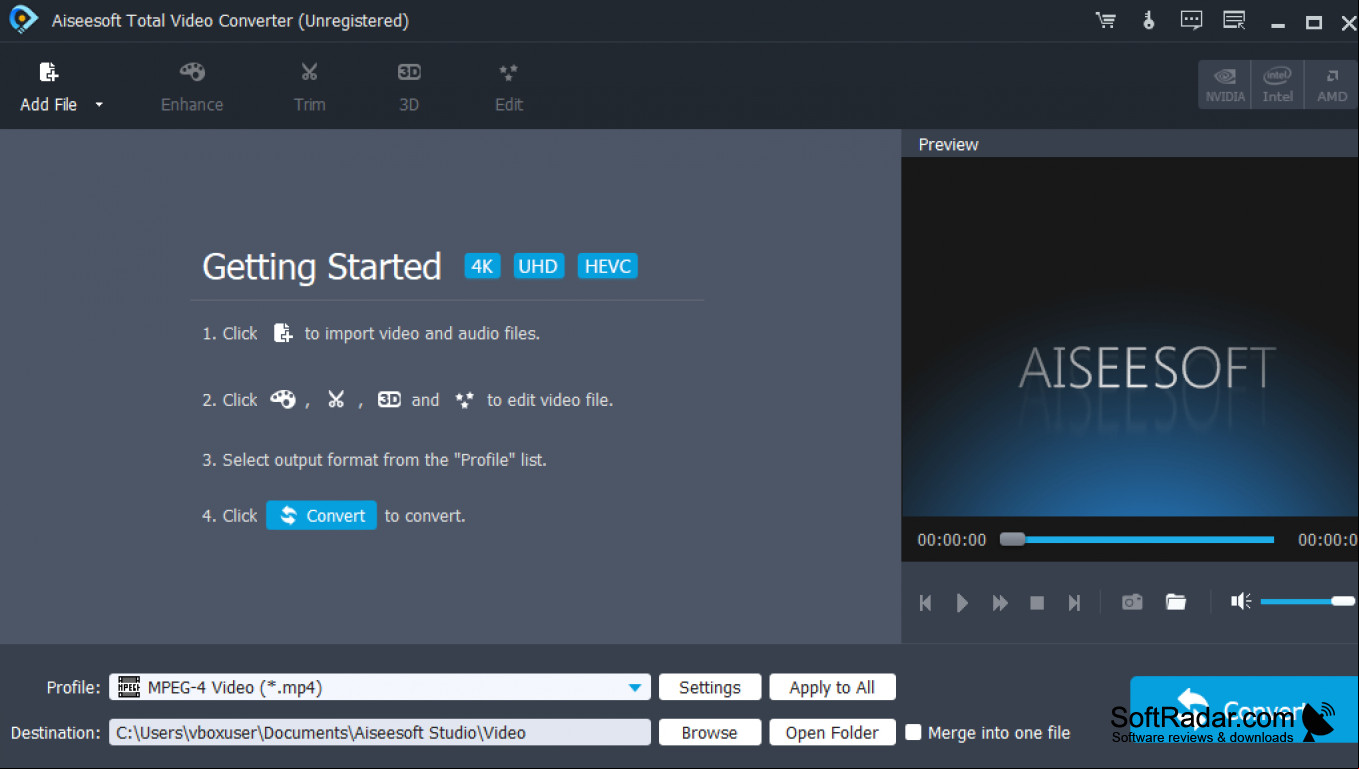Click the Add File button

[x=48, y=87]
